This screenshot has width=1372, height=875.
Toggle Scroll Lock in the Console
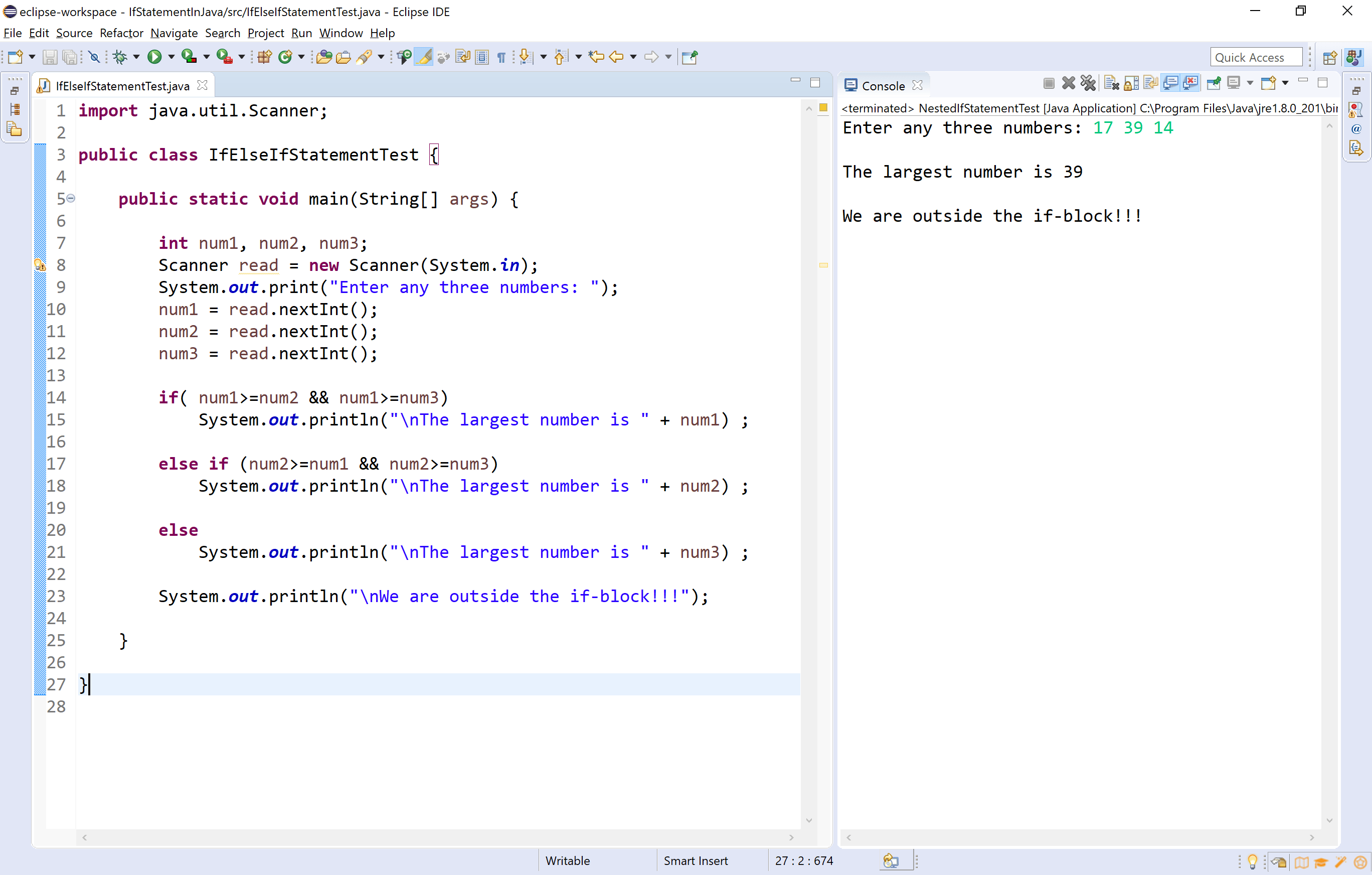click(x=1132, y=83)
